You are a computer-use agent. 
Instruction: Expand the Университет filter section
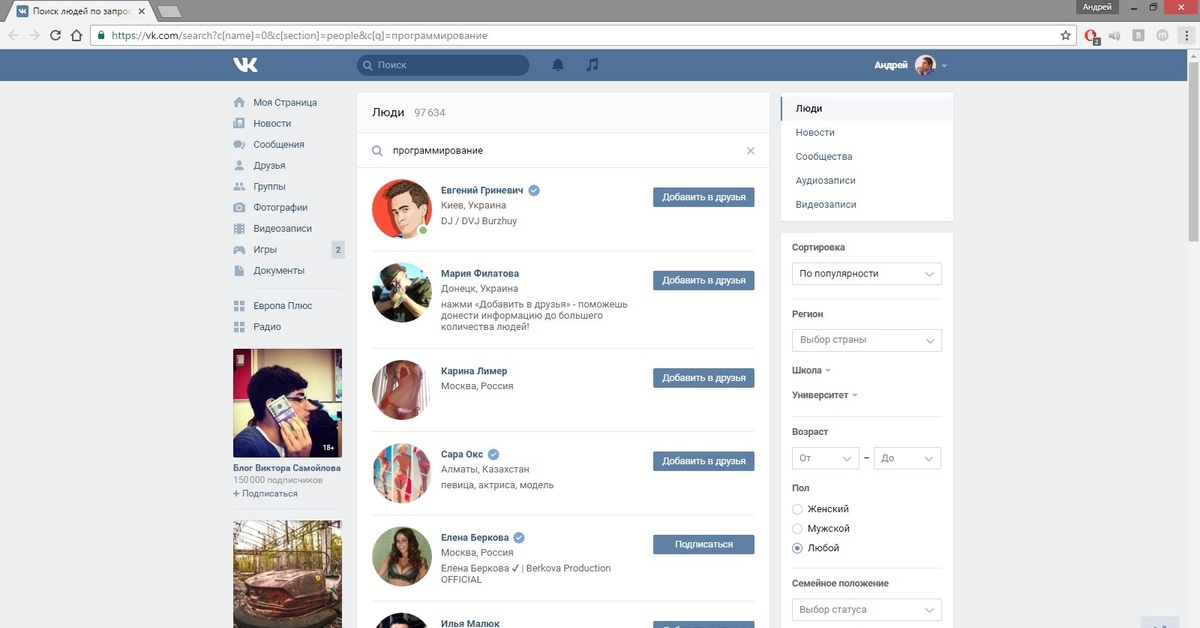tap(825, 395)
